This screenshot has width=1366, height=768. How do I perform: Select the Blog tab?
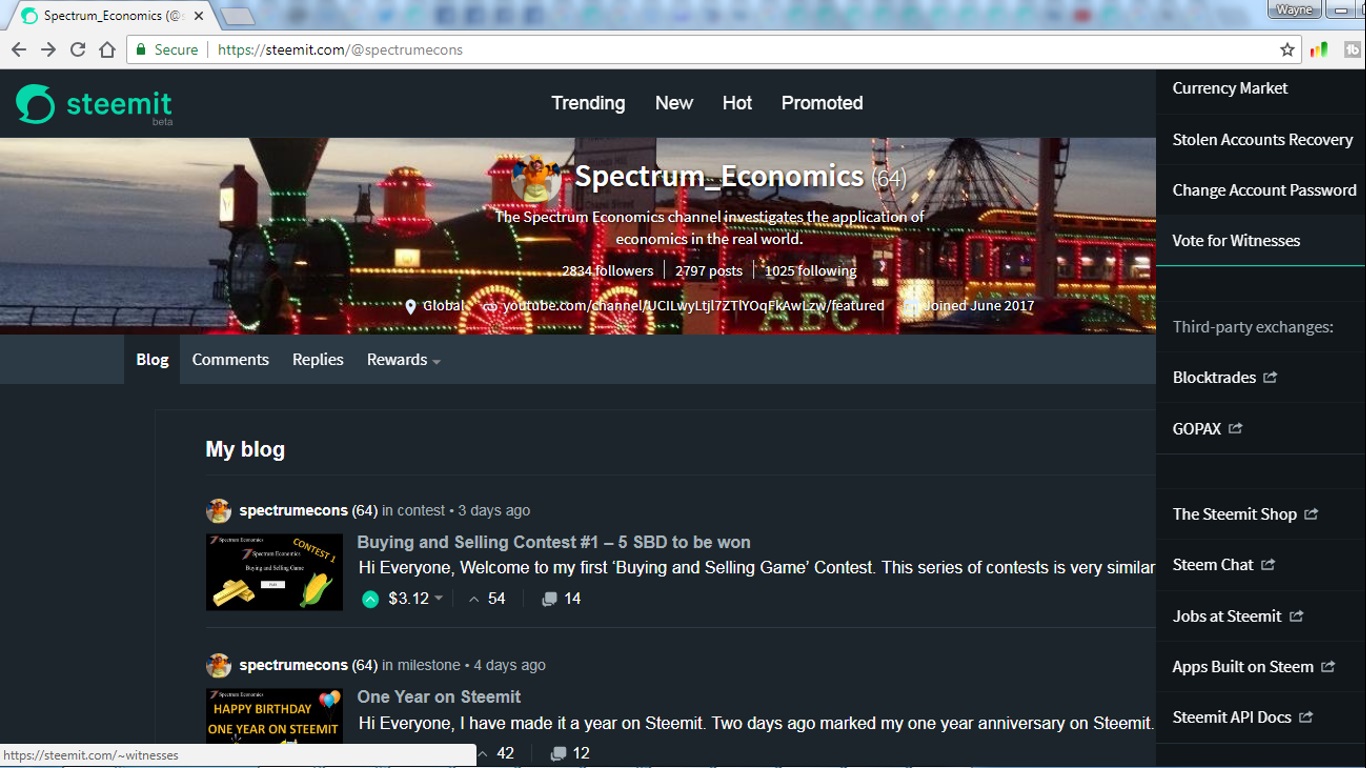click(152, 360)
